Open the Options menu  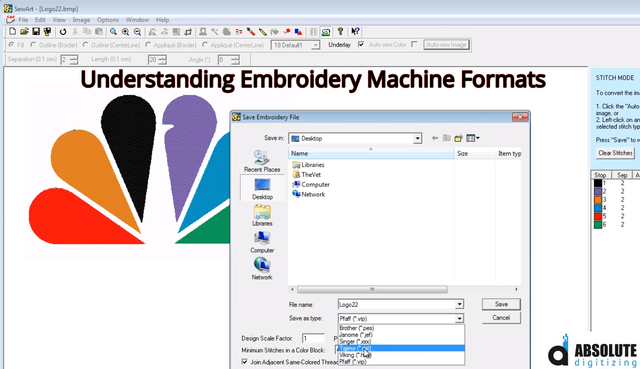[108, 20]
